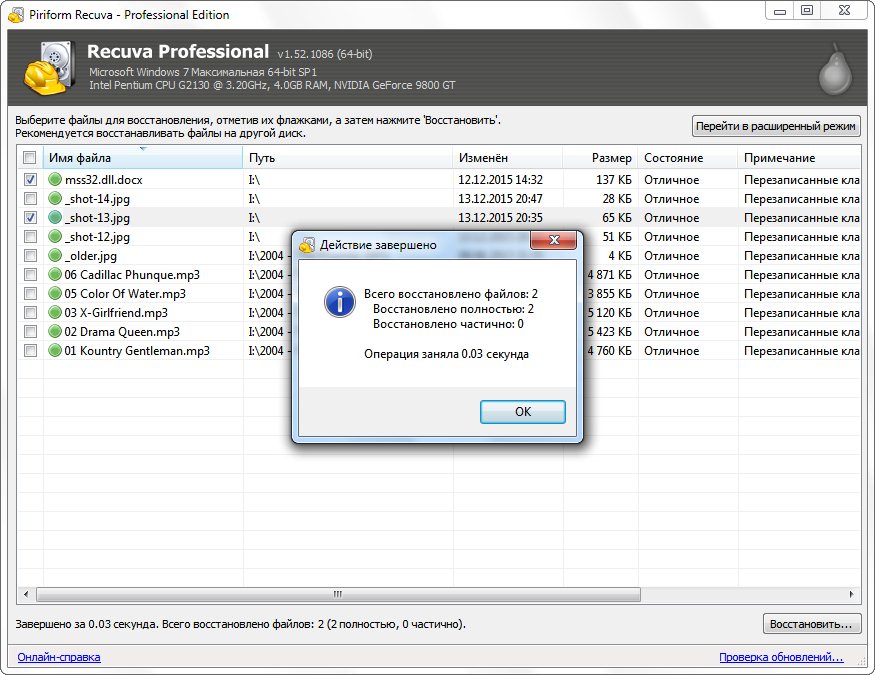875x675 pixels.
Task: Click size cell '137 КБ'
Action: click(613, 180)
